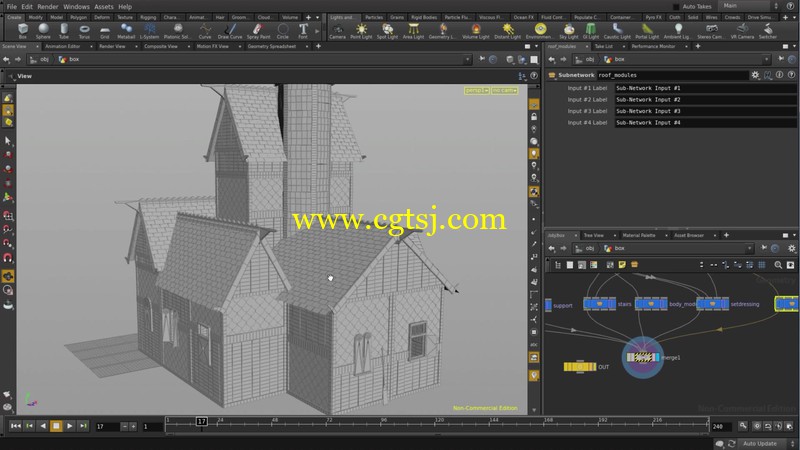Click the Switcher shelf tool
The image size is (800, 450).
[x=768, y=31]
